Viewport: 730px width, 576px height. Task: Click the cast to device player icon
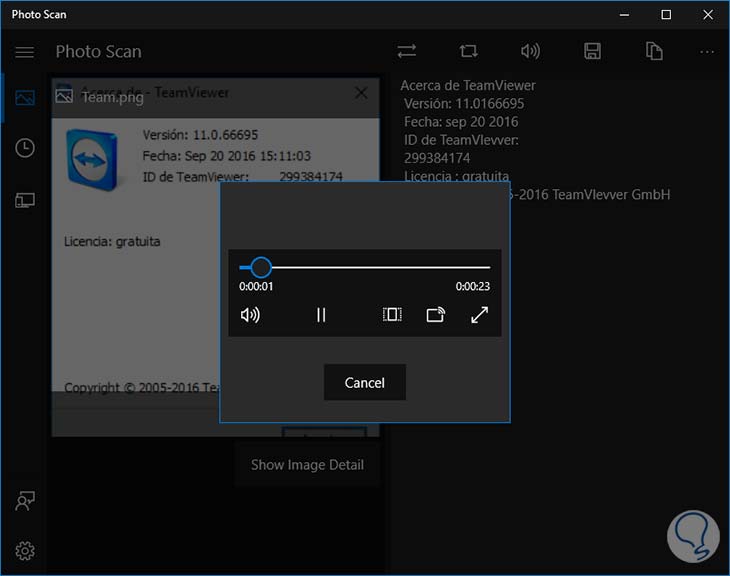436,315
